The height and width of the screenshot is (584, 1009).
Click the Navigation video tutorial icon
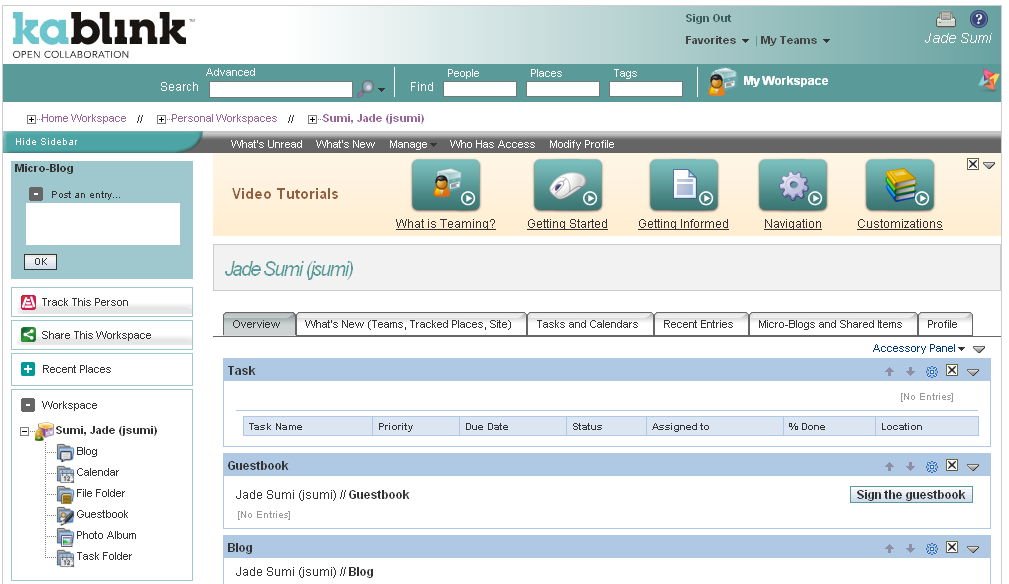(792, 185)
